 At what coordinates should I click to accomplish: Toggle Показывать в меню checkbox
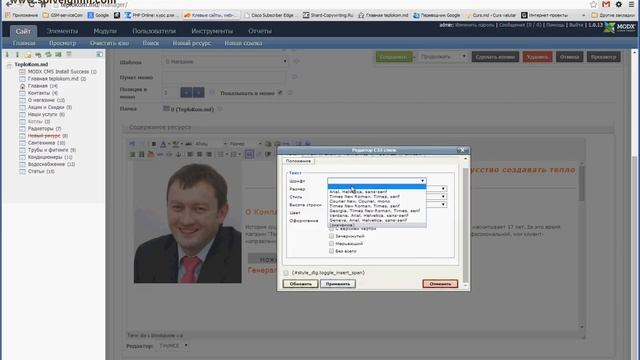[280, 93]
